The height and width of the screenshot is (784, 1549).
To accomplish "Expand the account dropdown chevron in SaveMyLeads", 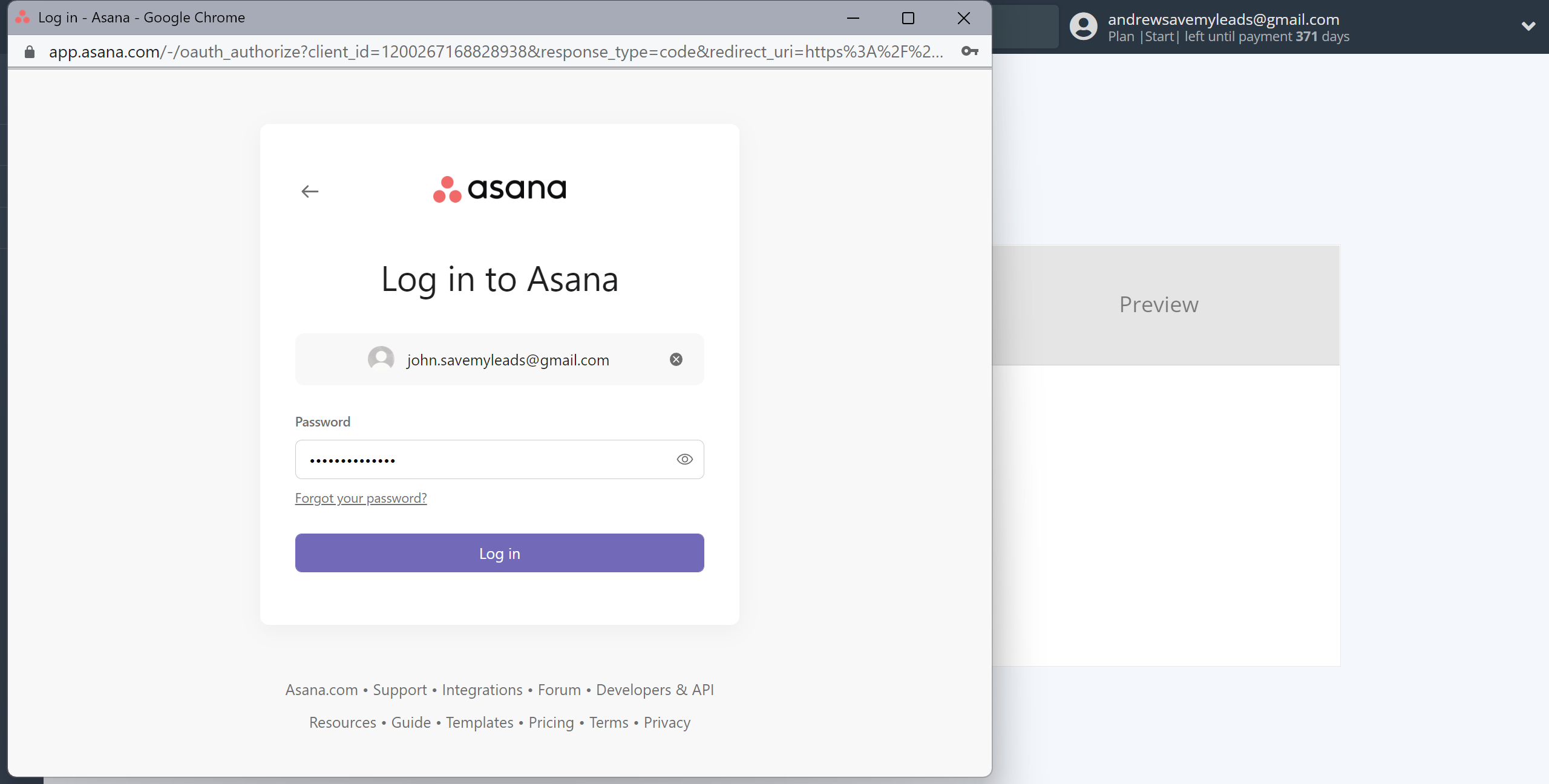I will click(x=1528, y=27).
